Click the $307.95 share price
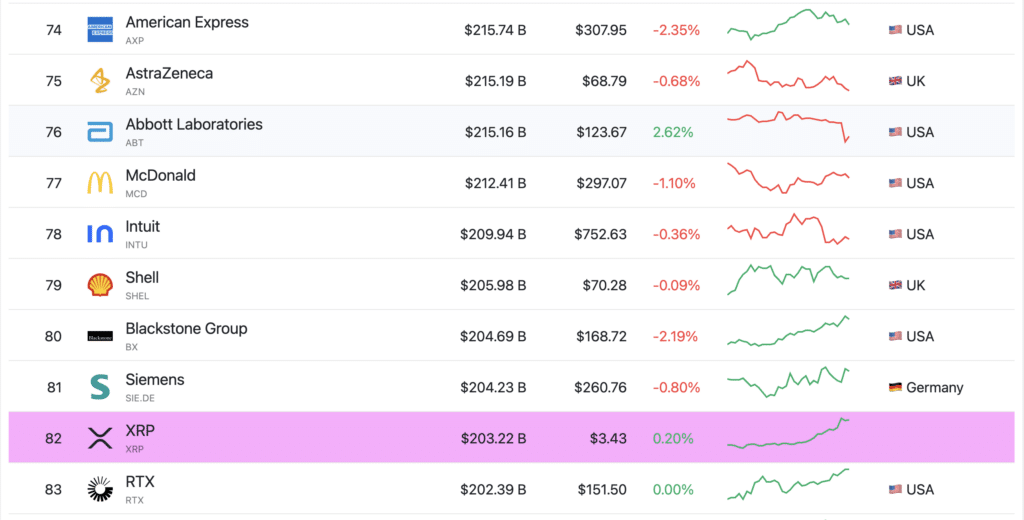Image resolution: width=1024 pixels, height=520 pixels. pyautogui.click(x=601, y=30)
